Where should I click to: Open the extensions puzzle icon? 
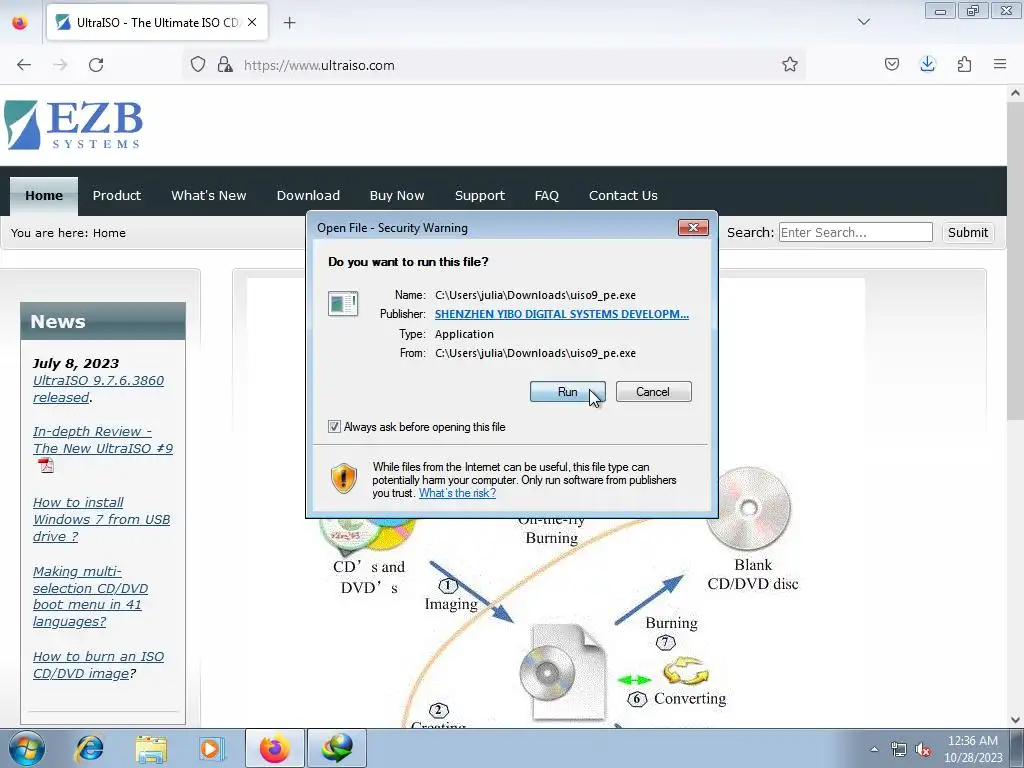[964, 65]
